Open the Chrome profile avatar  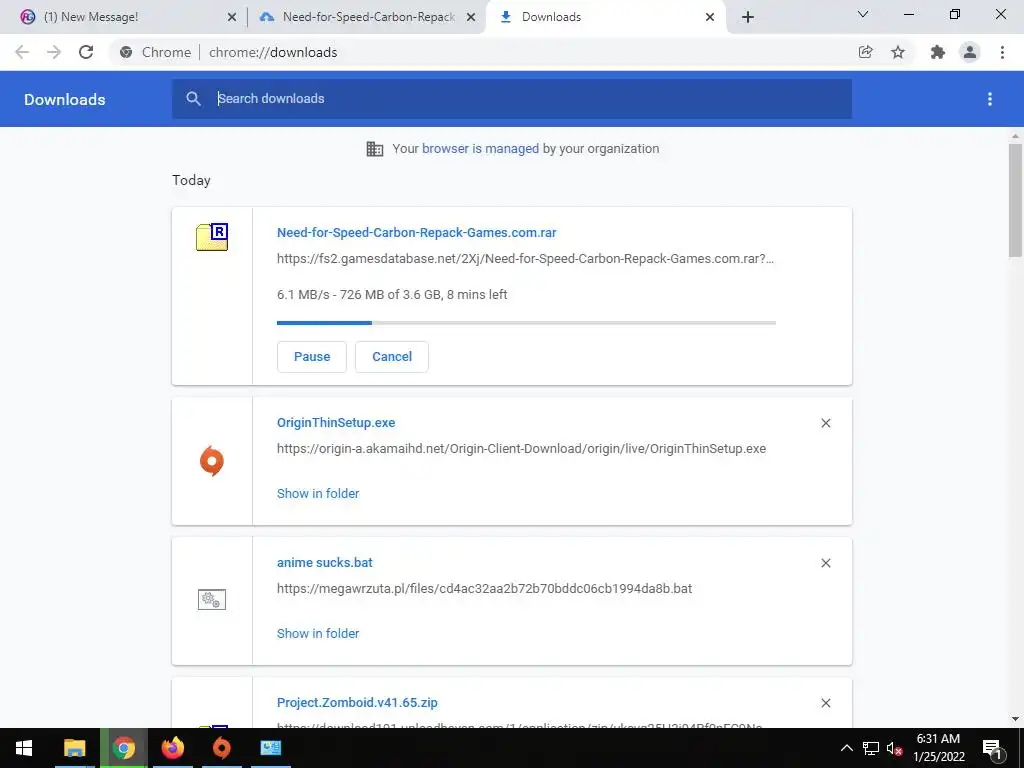(x=970, y=52)
